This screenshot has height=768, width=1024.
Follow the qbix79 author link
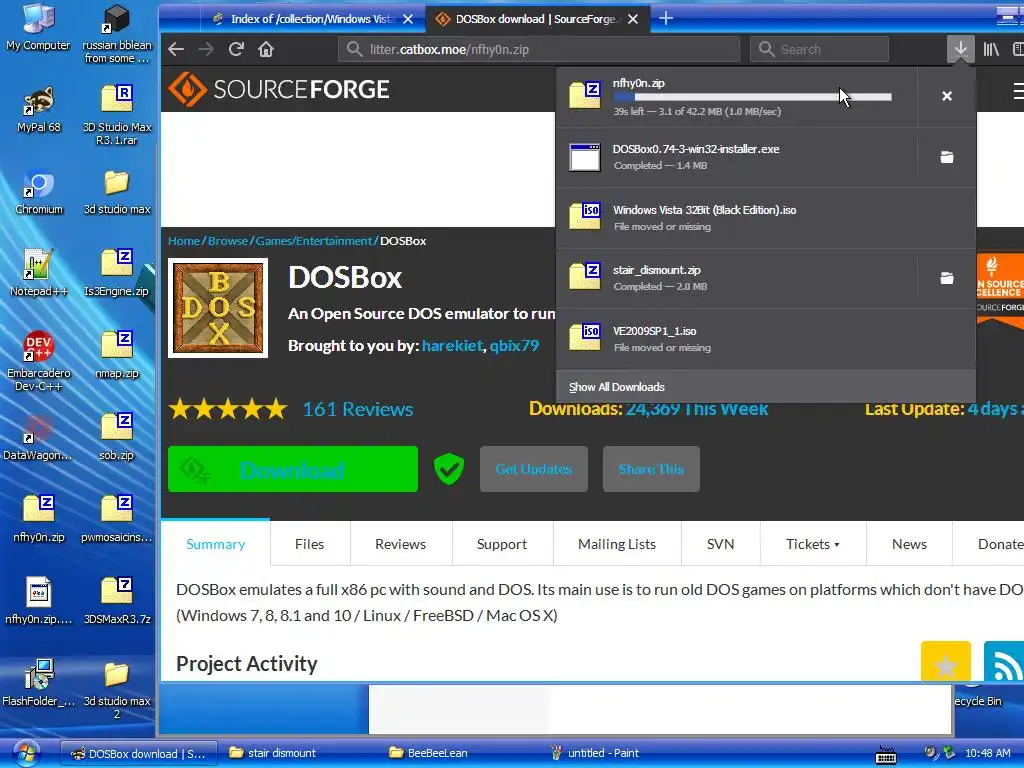coord(514,345)
